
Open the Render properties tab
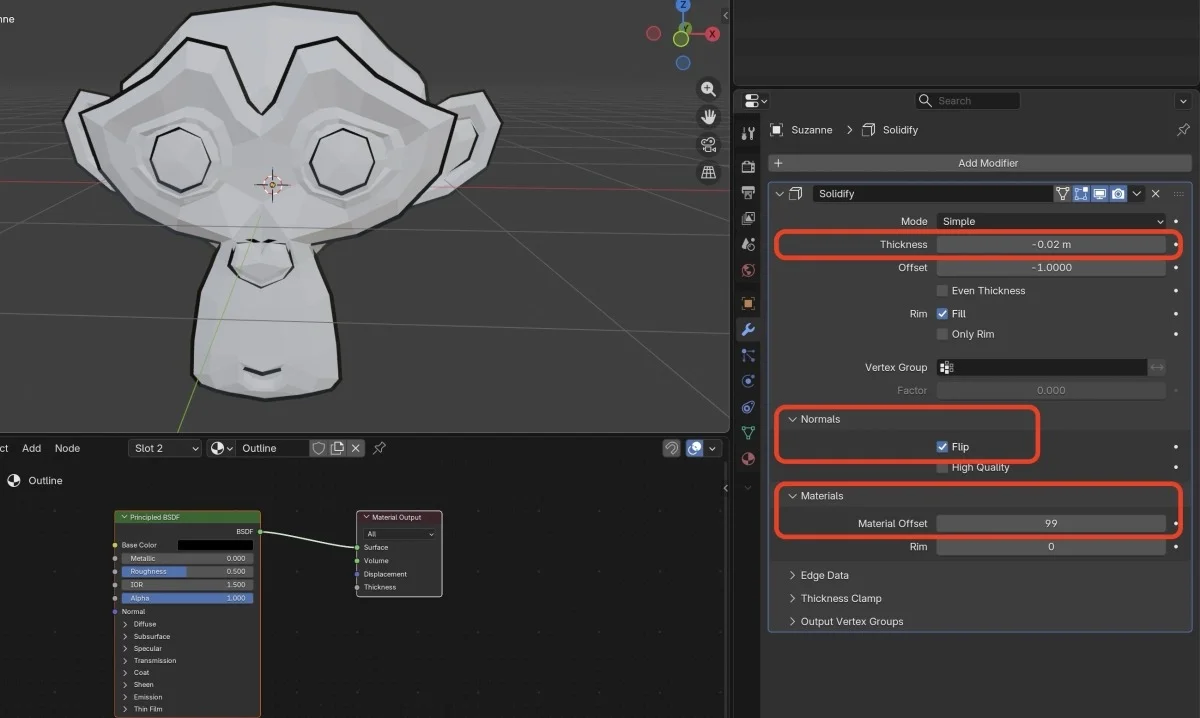tap(748, 166)
